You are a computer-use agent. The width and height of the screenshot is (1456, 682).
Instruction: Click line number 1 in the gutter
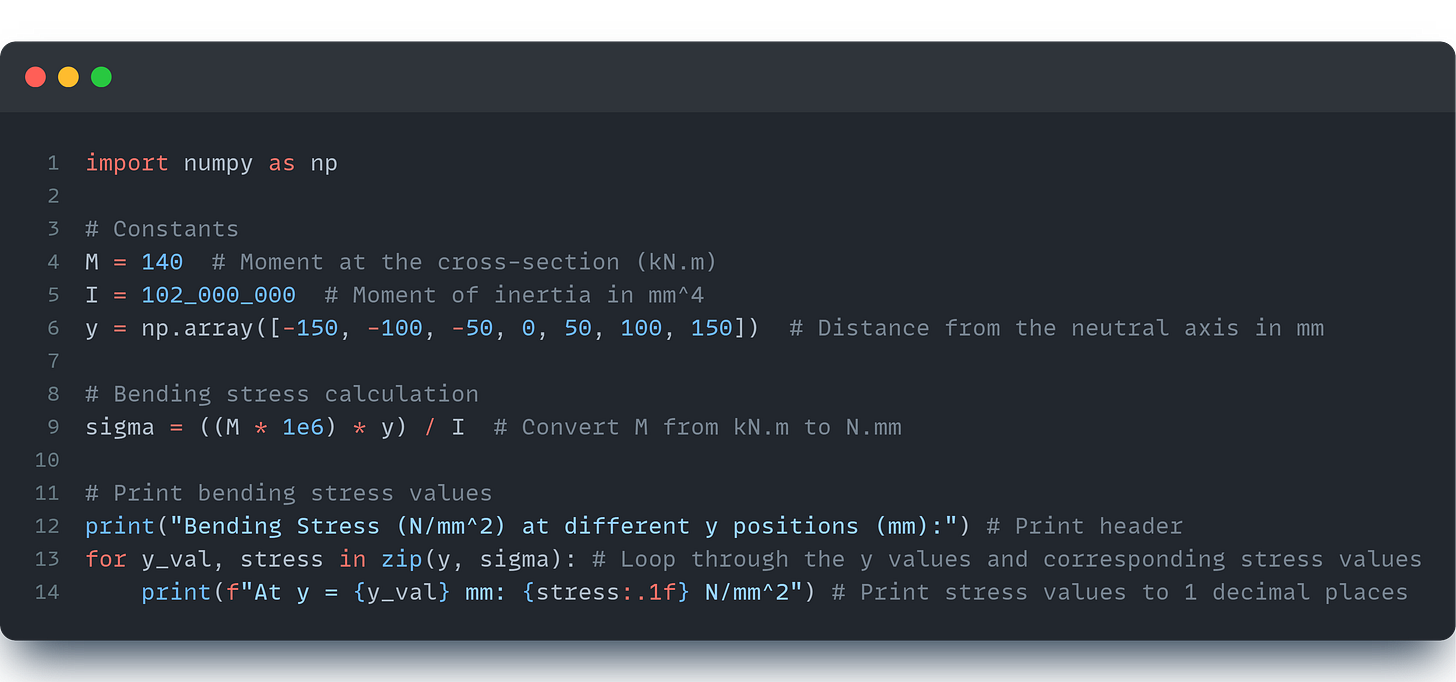click(x=53, y=162)
